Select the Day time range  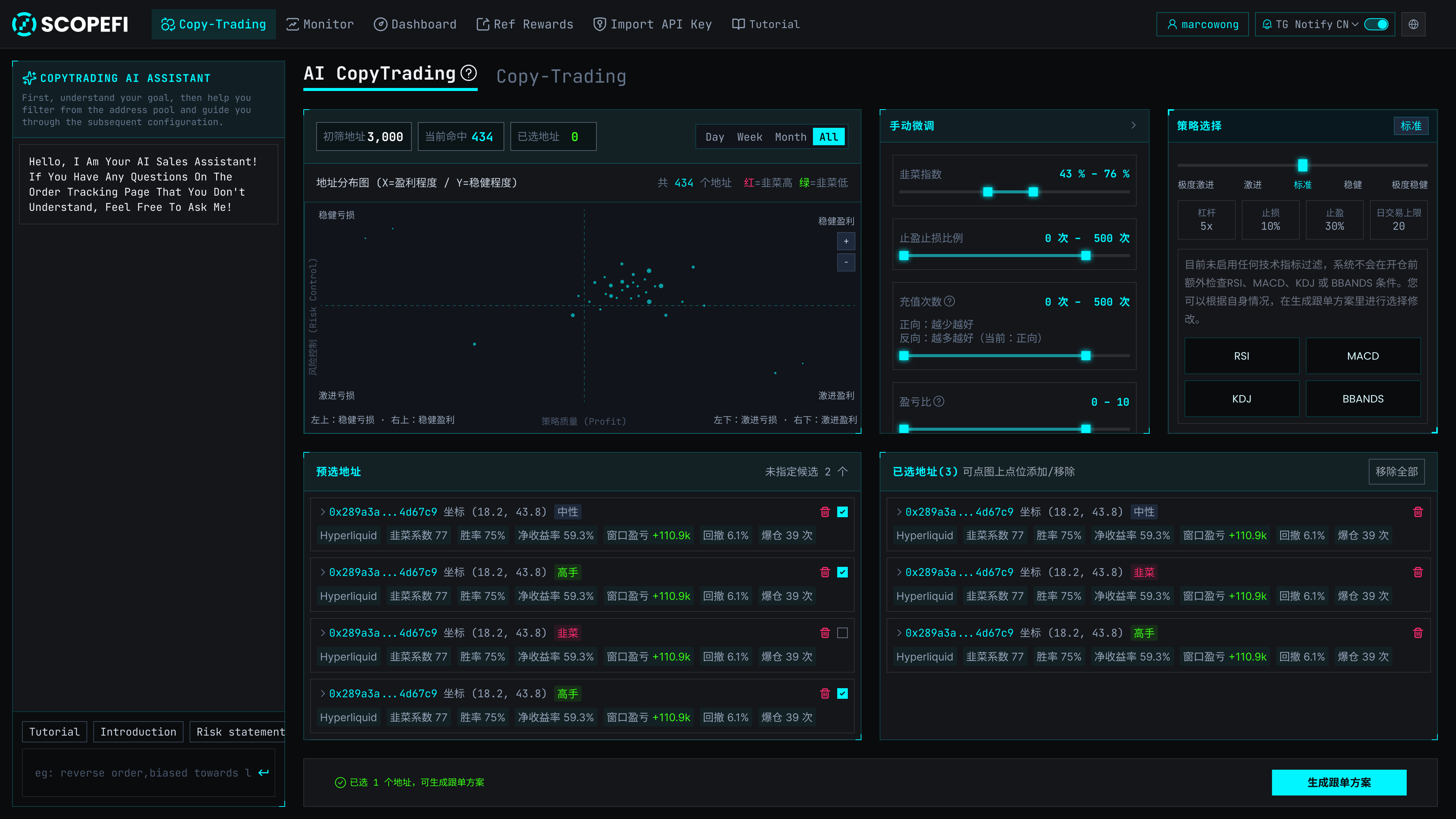click(x=714, y=137)
